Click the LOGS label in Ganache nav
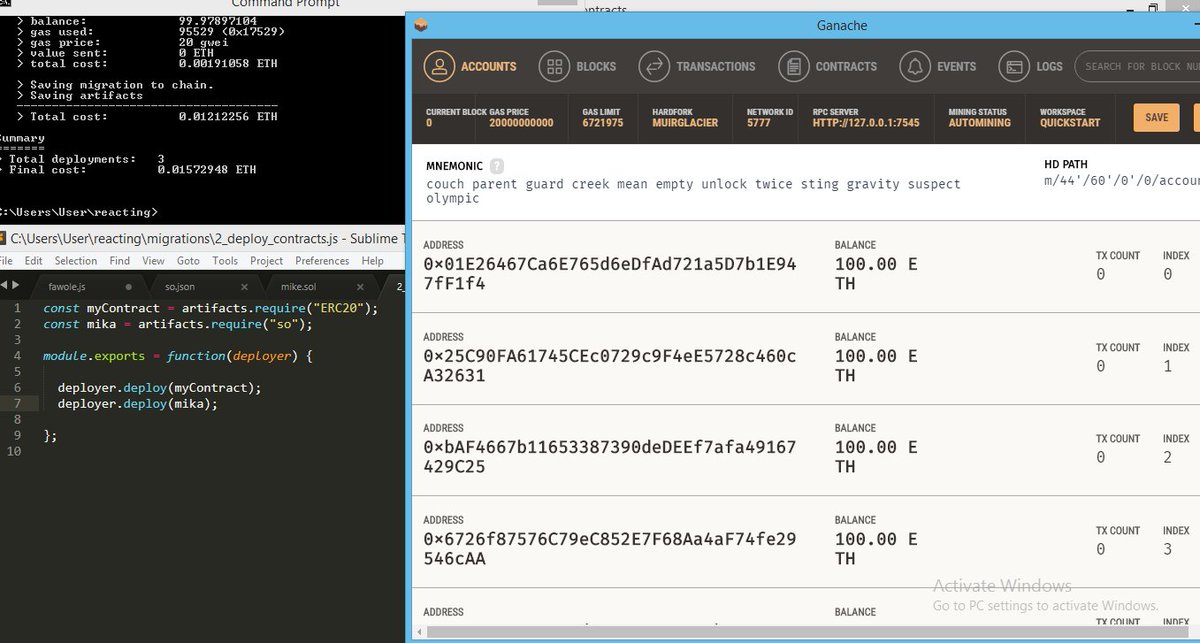Viewport: 1200px width, 643px height. pos(1050,66)
